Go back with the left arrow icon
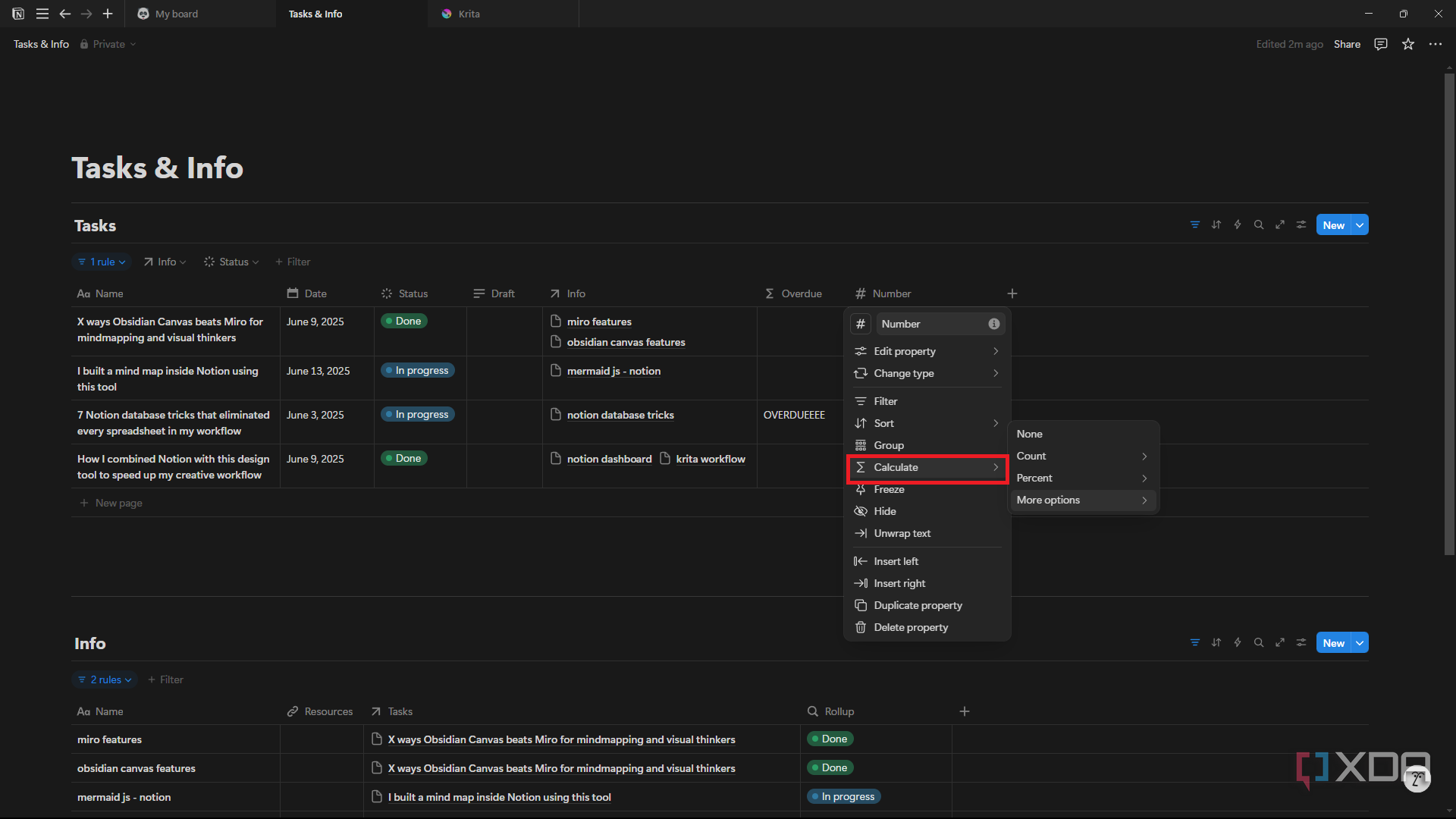Screen dimensions: 1456x819 [x=65, y=14]
